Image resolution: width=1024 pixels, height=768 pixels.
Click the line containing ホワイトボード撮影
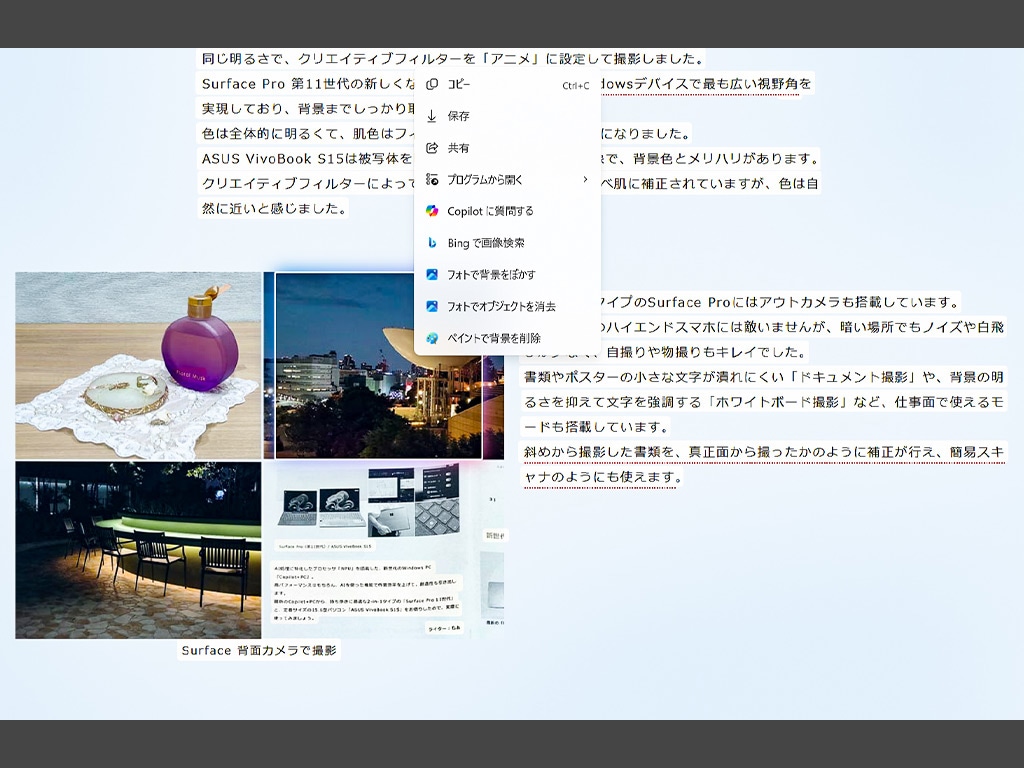pyautogui.click(x=763, y=402)
